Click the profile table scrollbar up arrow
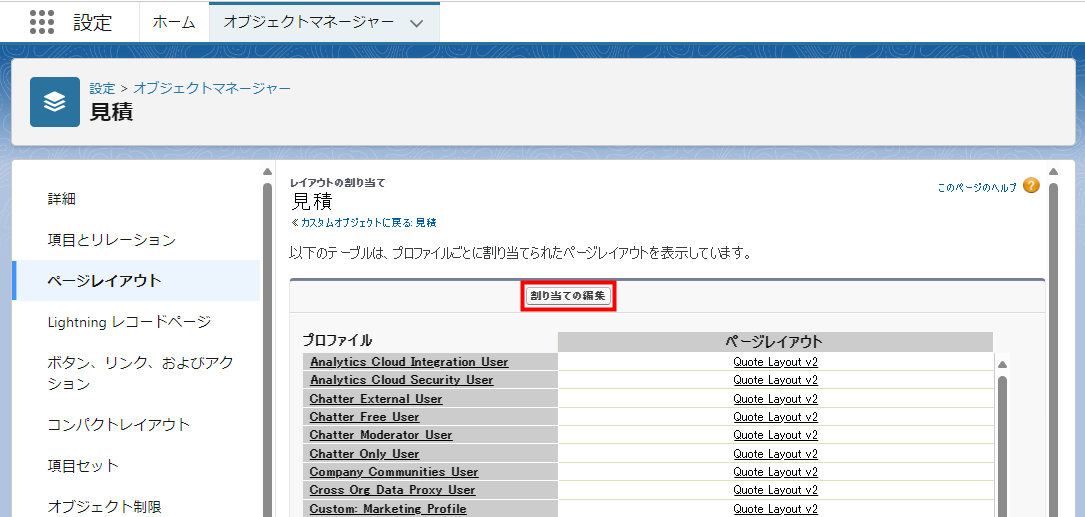This screenshot has width=1085, height=517. (1002, 365)
